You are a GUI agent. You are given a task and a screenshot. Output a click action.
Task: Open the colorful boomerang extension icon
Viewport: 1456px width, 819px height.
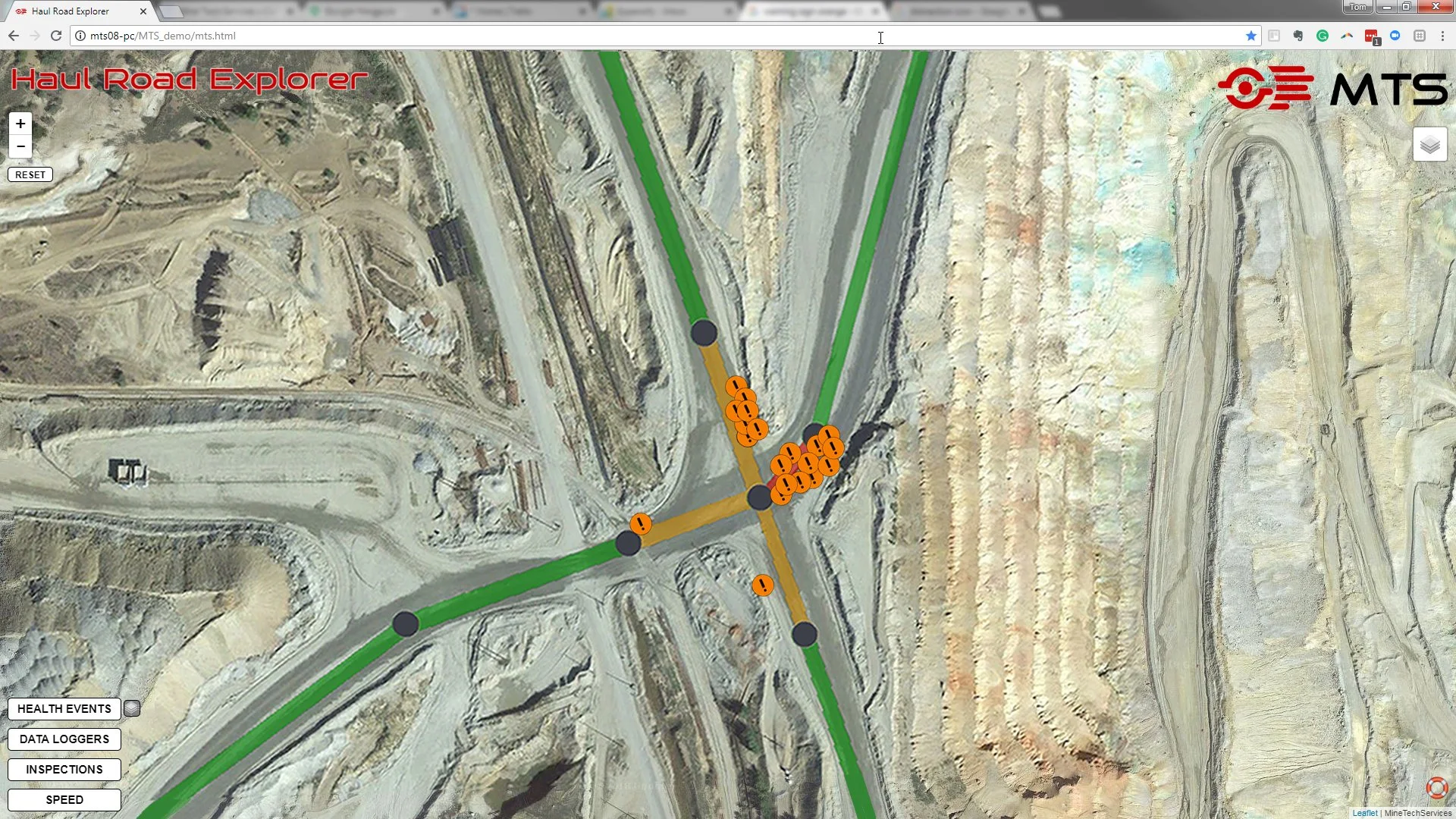pos(1347,36)
